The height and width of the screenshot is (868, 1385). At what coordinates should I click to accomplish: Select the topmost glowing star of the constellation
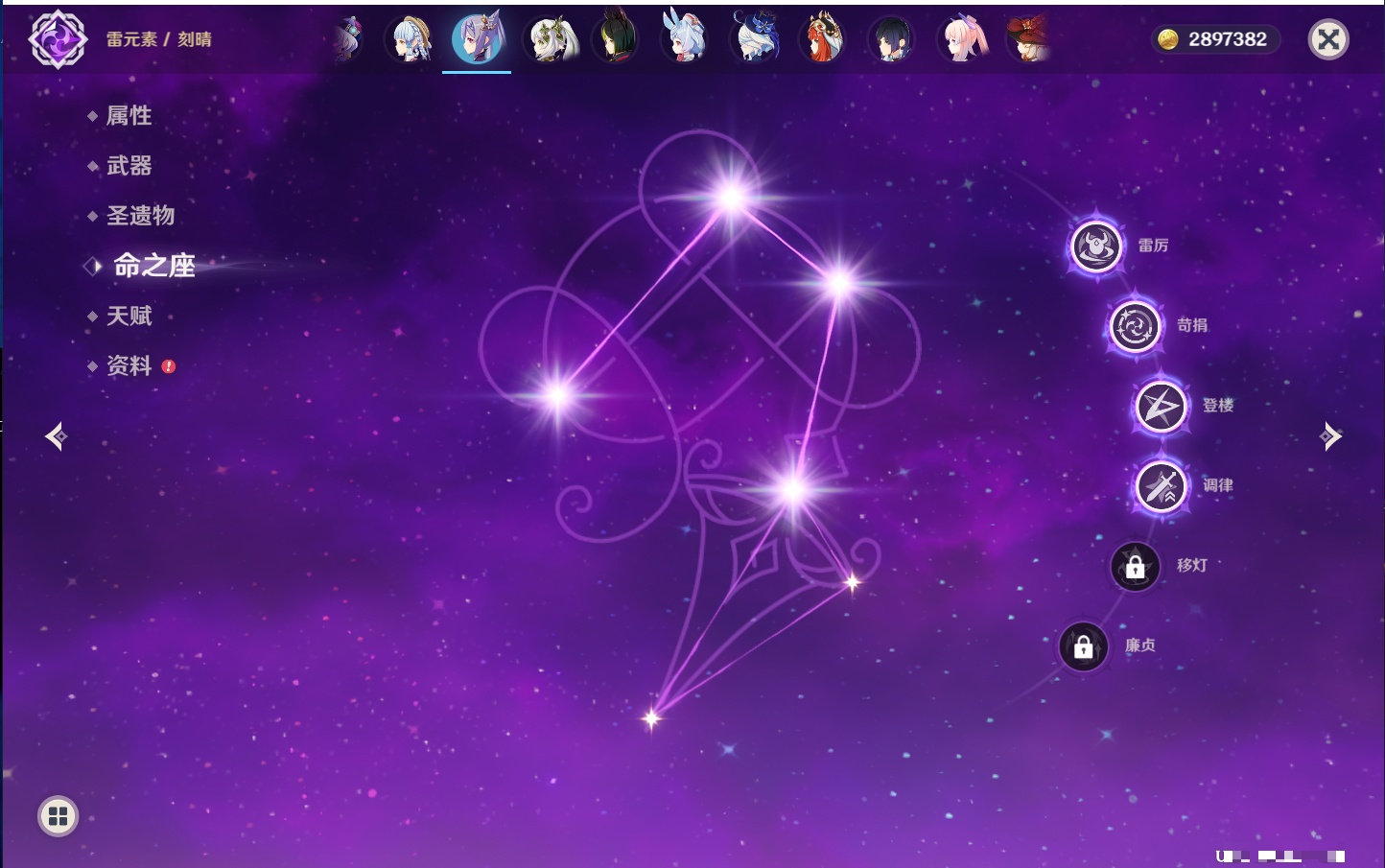(732, 197)
